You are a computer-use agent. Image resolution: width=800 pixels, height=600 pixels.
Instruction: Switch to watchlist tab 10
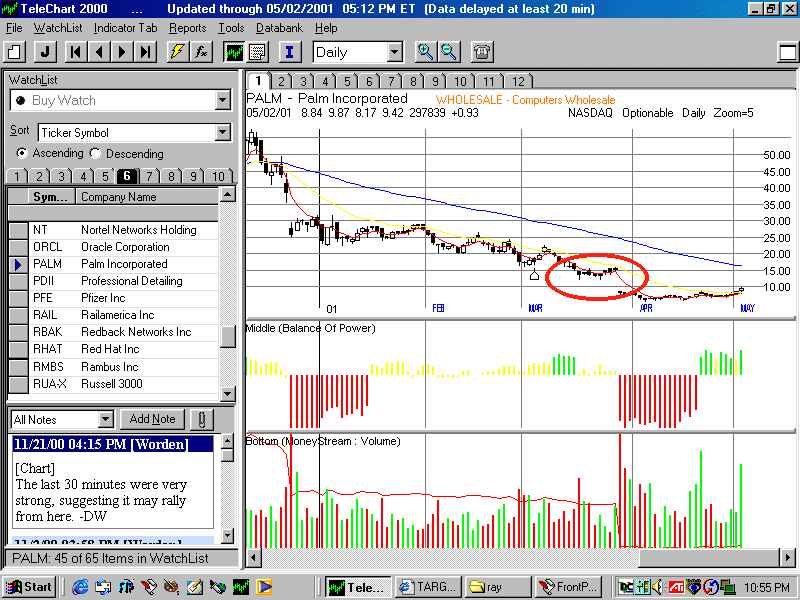[x=218, y=177]
